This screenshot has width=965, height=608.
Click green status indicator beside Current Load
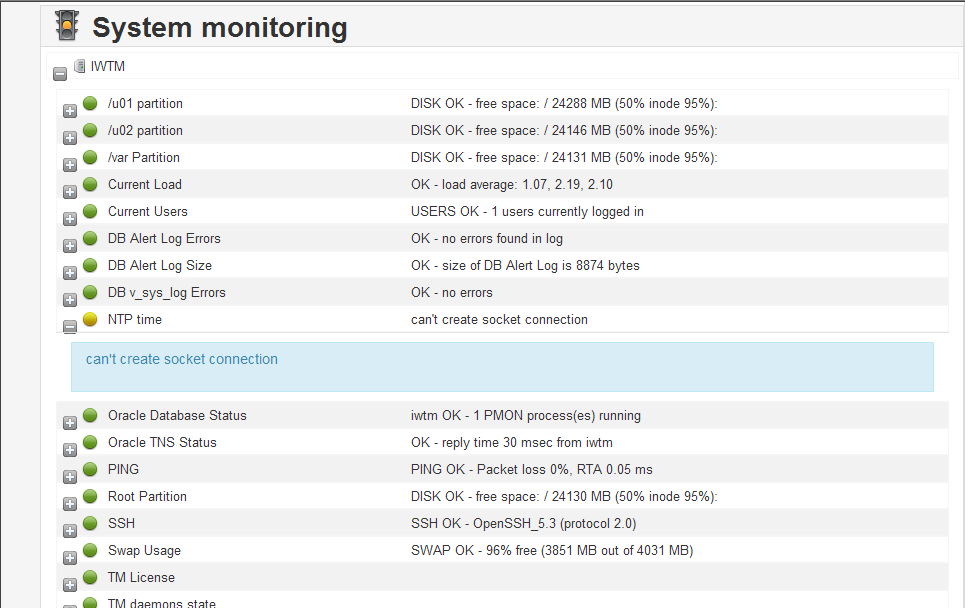(90, 184)
